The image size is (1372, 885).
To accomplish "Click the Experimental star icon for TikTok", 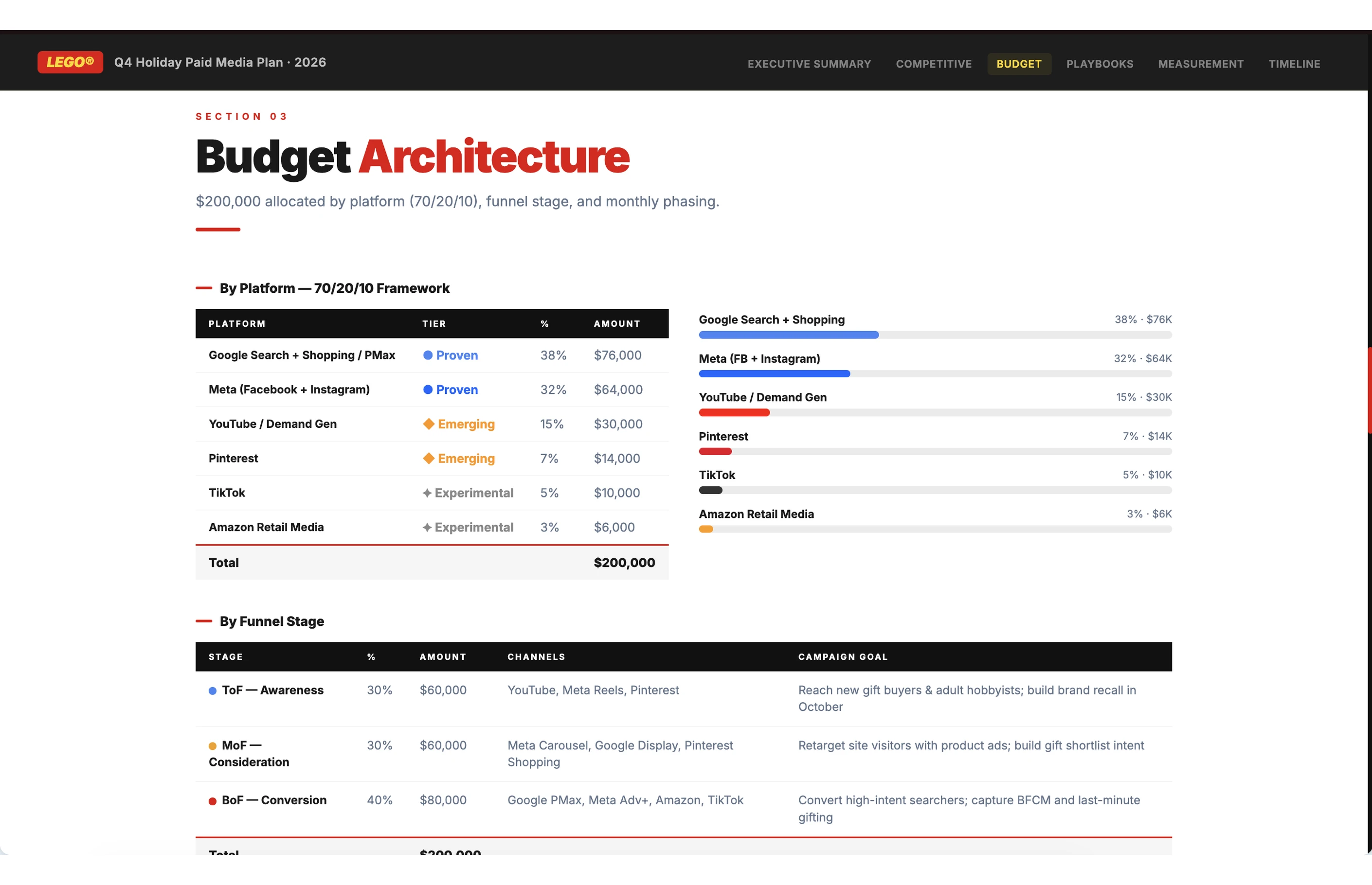I will click(427, 493).
